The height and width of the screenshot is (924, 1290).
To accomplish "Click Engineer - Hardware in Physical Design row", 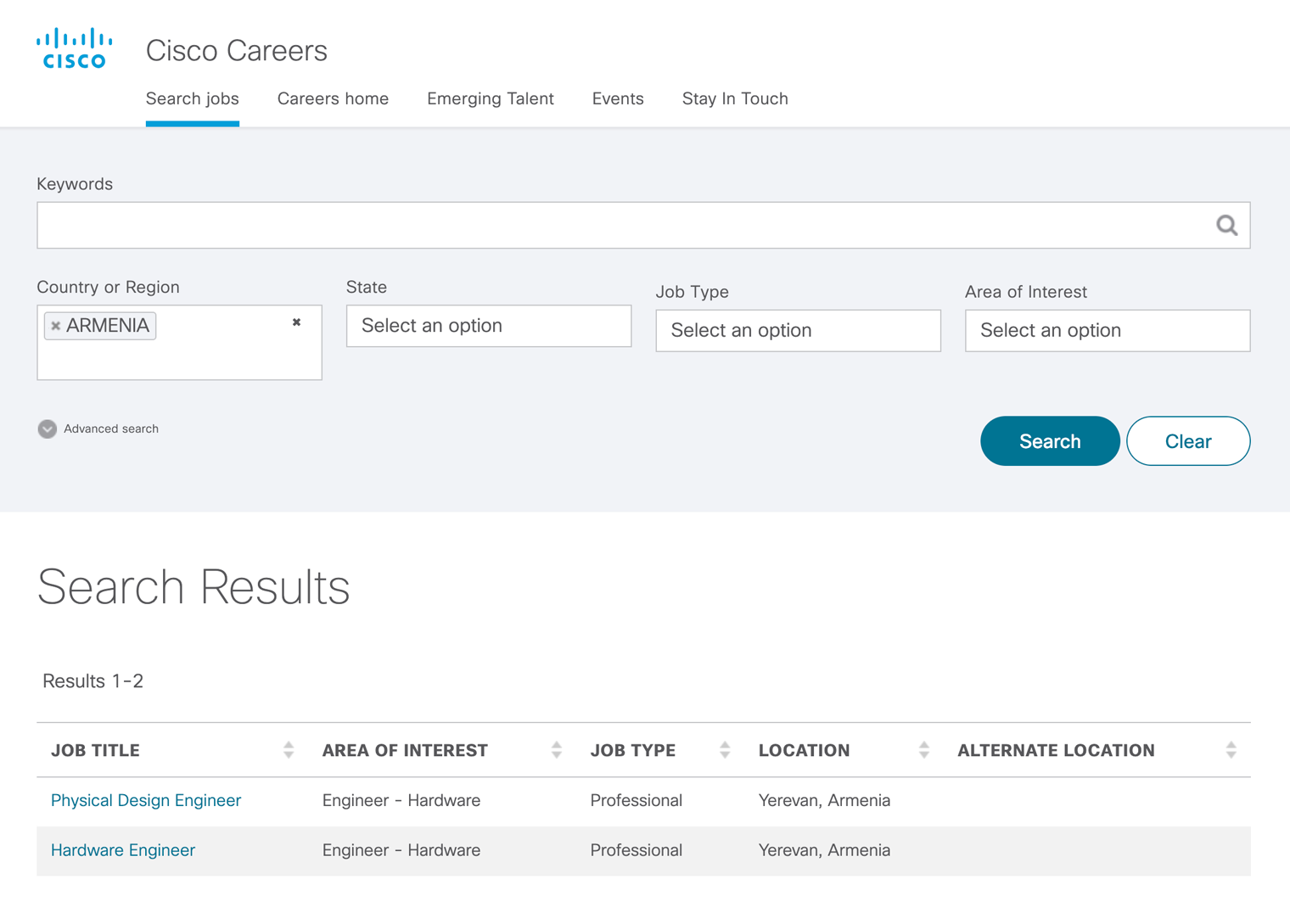I will pyautogui.click(x=401, y=800).
